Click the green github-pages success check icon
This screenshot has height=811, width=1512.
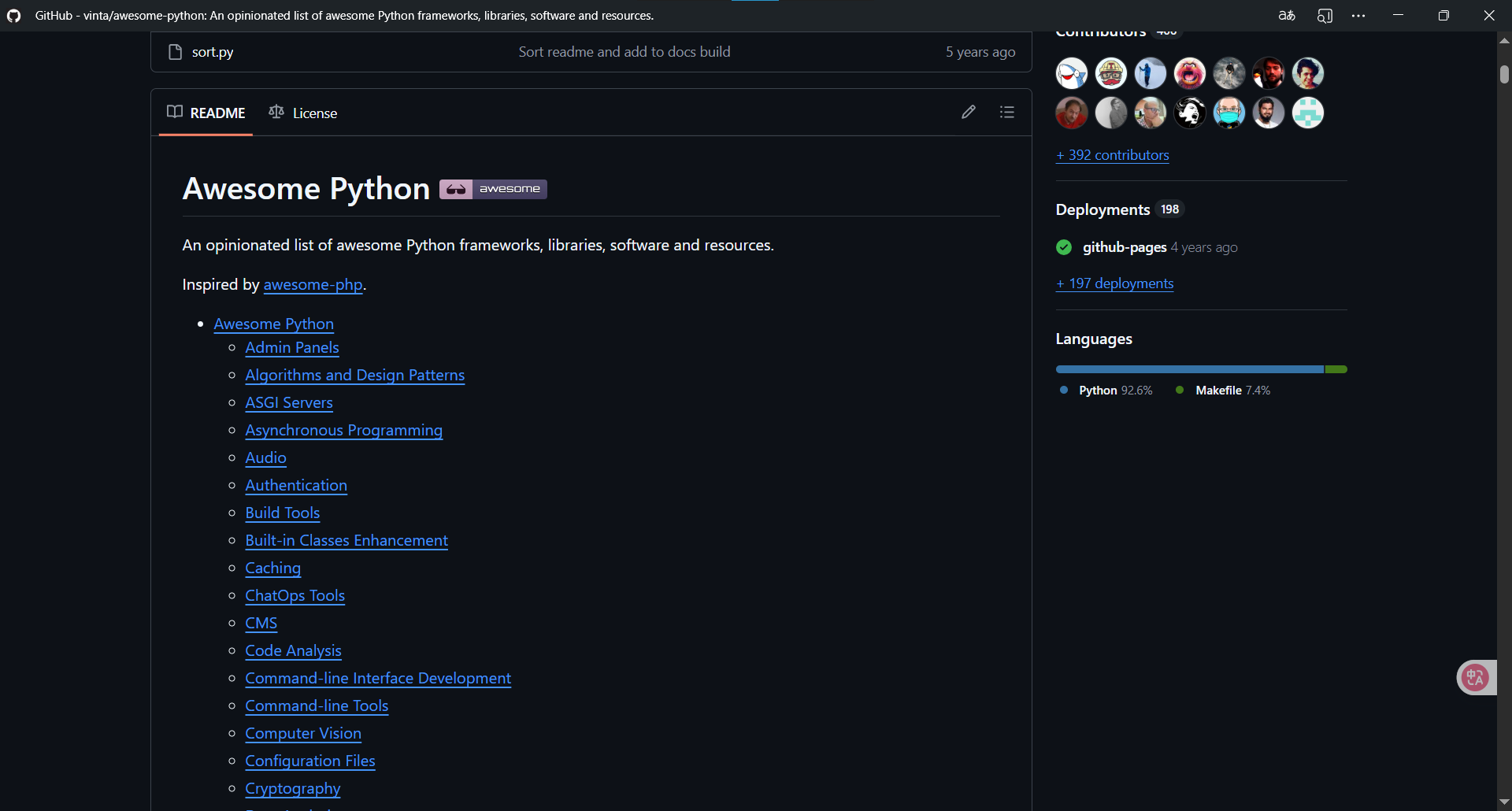(1064, 247)
